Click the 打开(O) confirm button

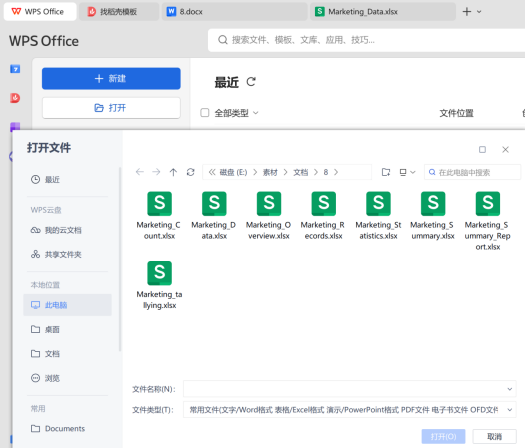tap(443, 436)
